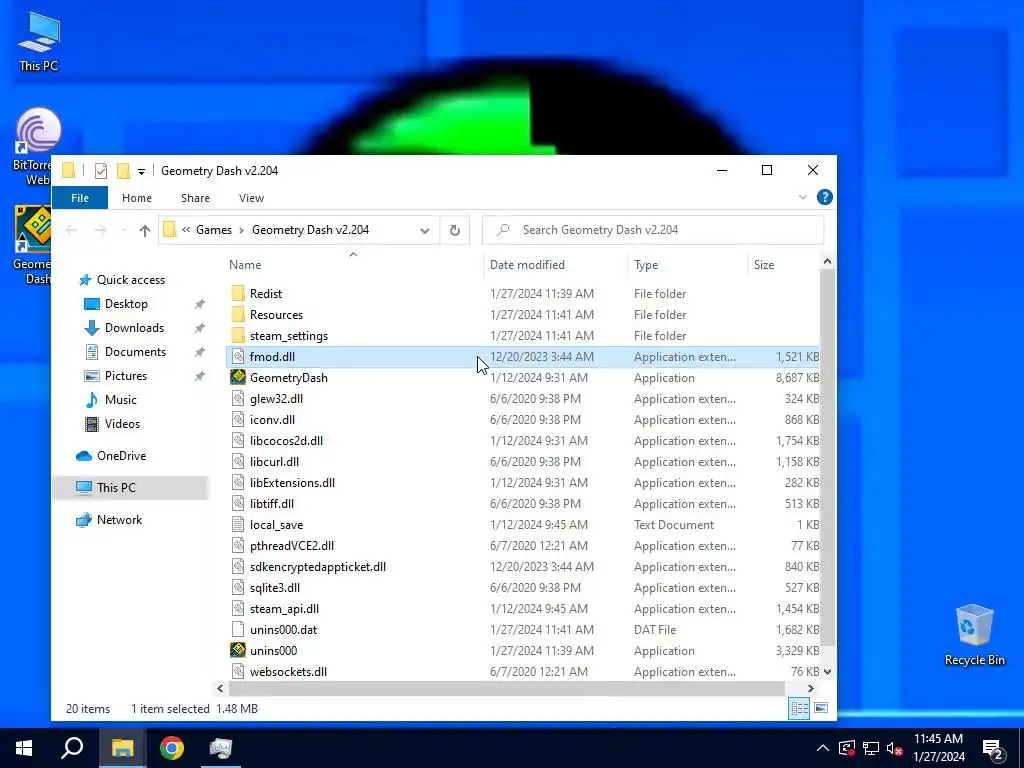Launch Google Chrome from the taskbar

pyautogui.click(x=172, y=748)
